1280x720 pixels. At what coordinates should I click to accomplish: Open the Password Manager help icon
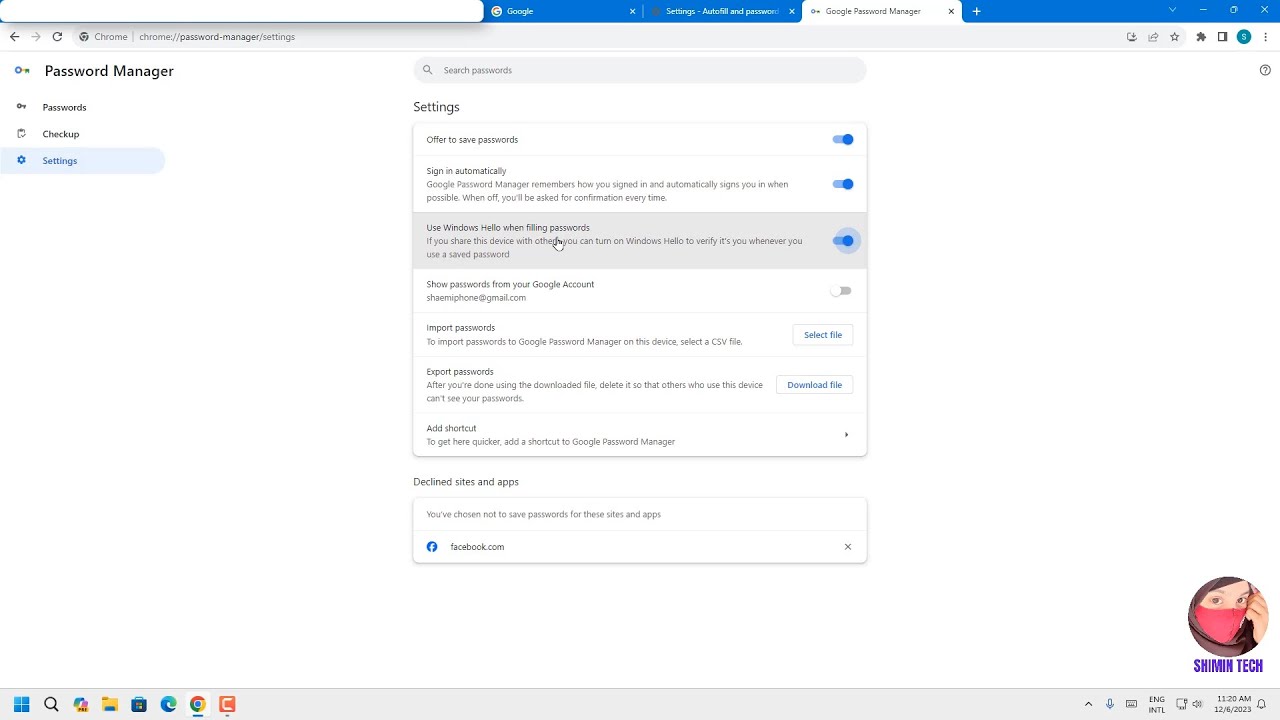1265,70
